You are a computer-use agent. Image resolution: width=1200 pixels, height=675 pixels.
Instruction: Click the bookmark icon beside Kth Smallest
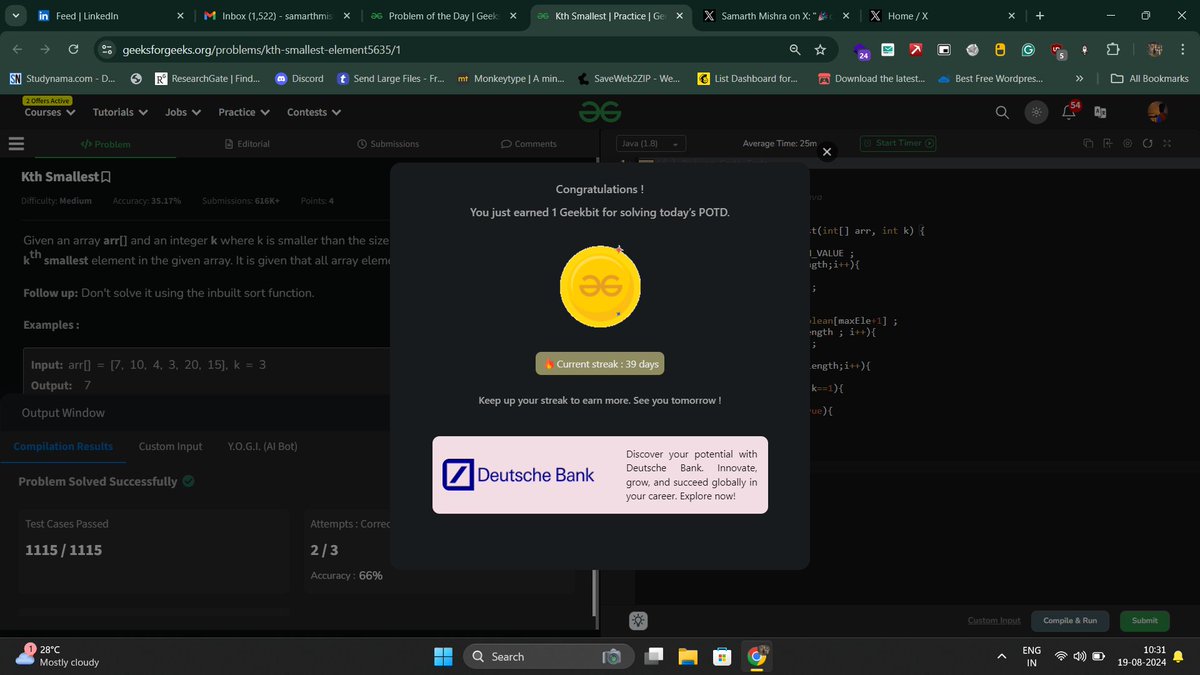pyautogui.click(x=106, y=177)
